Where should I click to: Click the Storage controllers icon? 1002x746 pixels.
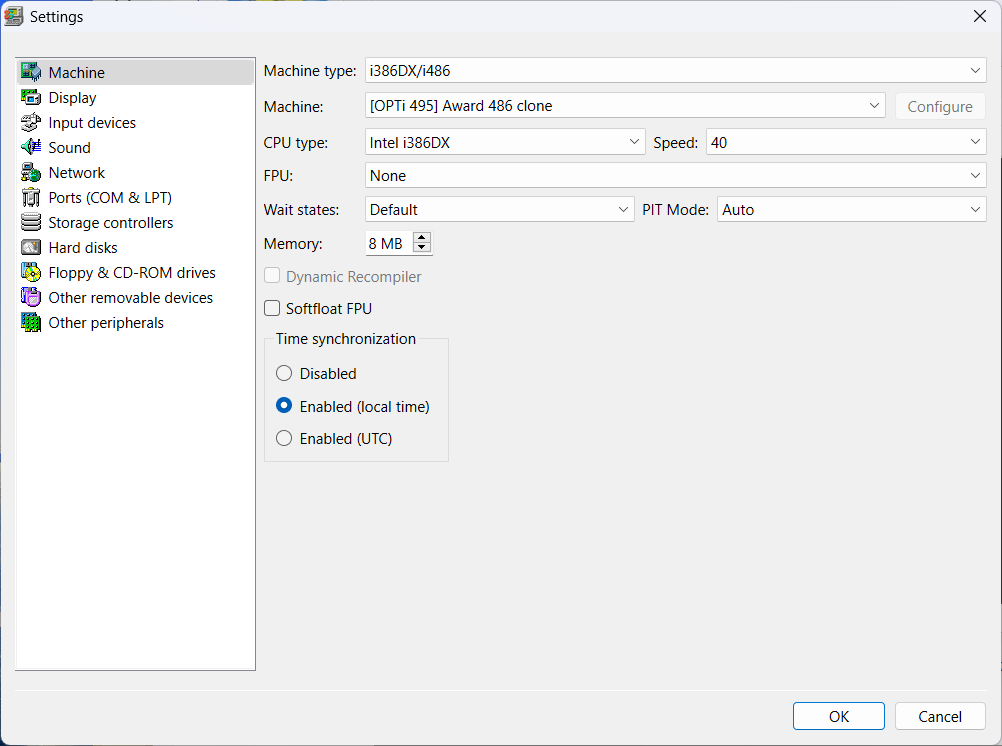tap(30, 223)
